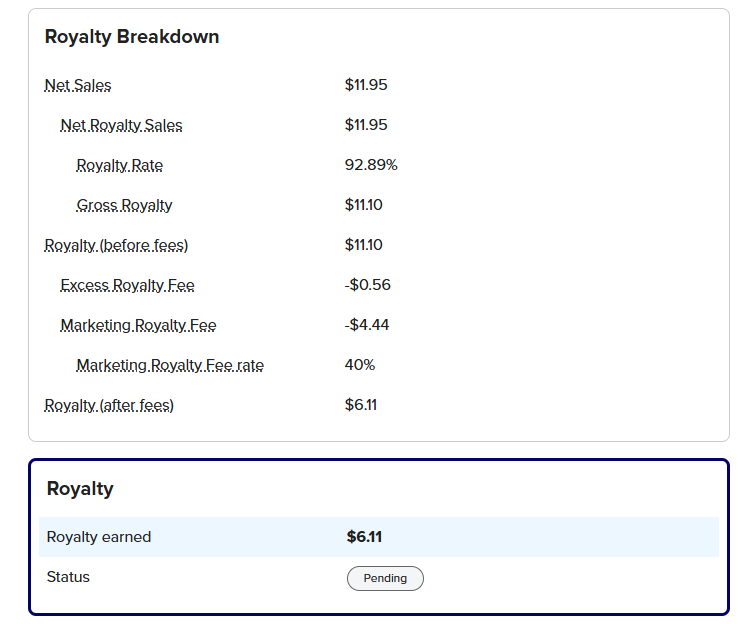Show Excess Royalty Fee definition
The image size is (749, 624).
(x=127, y=285)
